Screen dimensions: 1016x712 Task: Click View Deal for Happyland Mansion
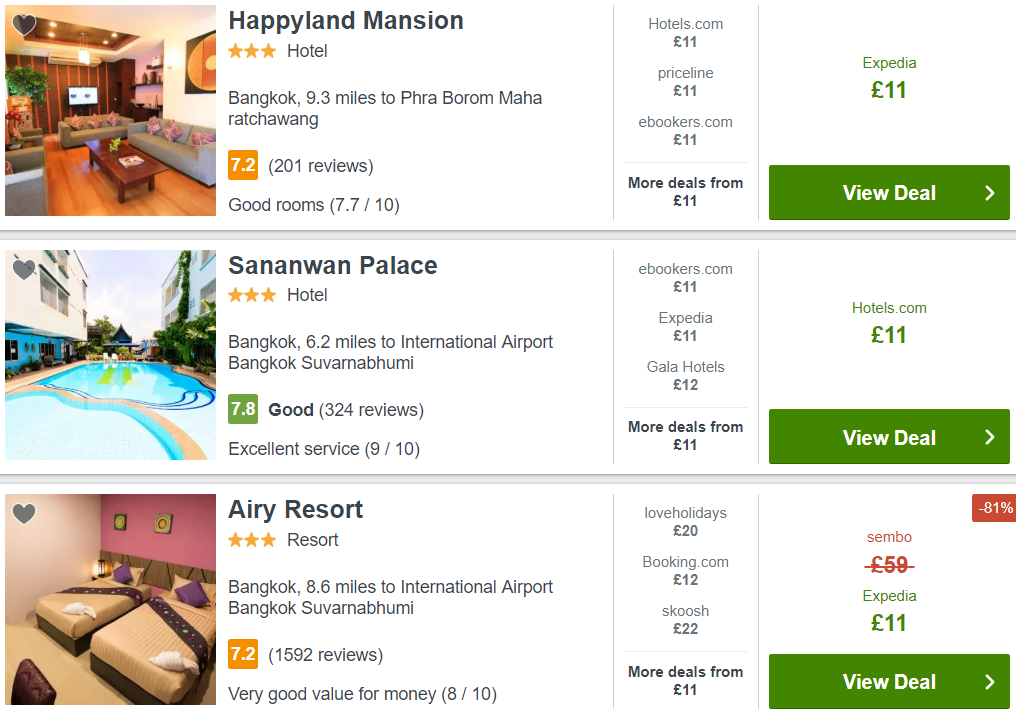(x=889, y=192)
